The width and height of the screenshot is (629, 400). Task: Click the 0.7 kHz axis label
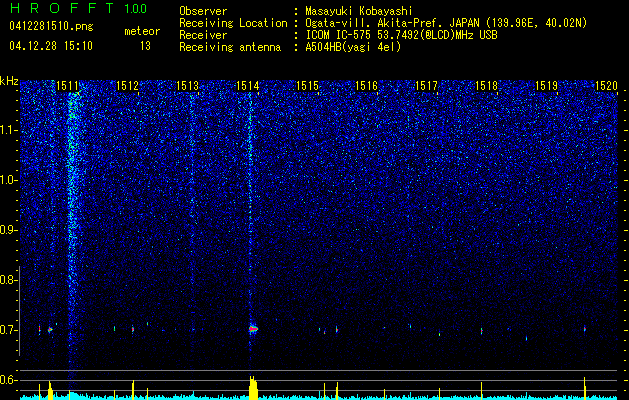point(8,330)
